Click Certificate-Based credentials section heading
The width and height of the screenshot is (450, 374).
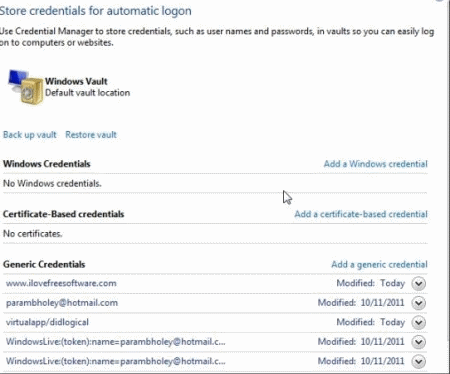63,214
